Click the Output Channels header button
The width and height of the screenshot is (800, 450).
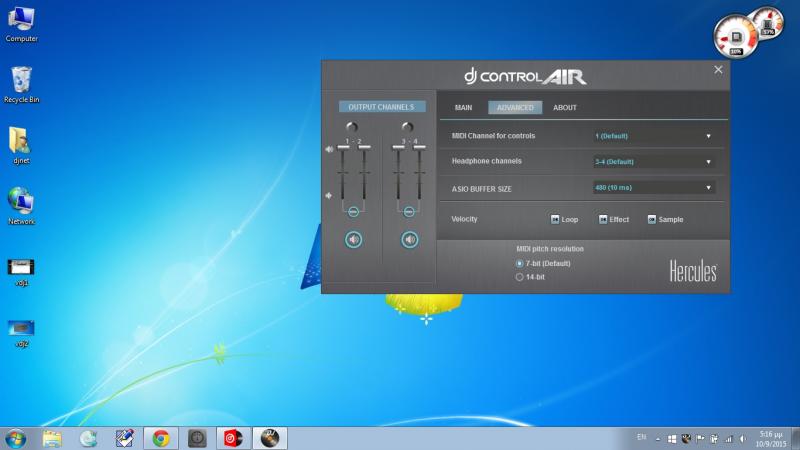coord(381,107)
